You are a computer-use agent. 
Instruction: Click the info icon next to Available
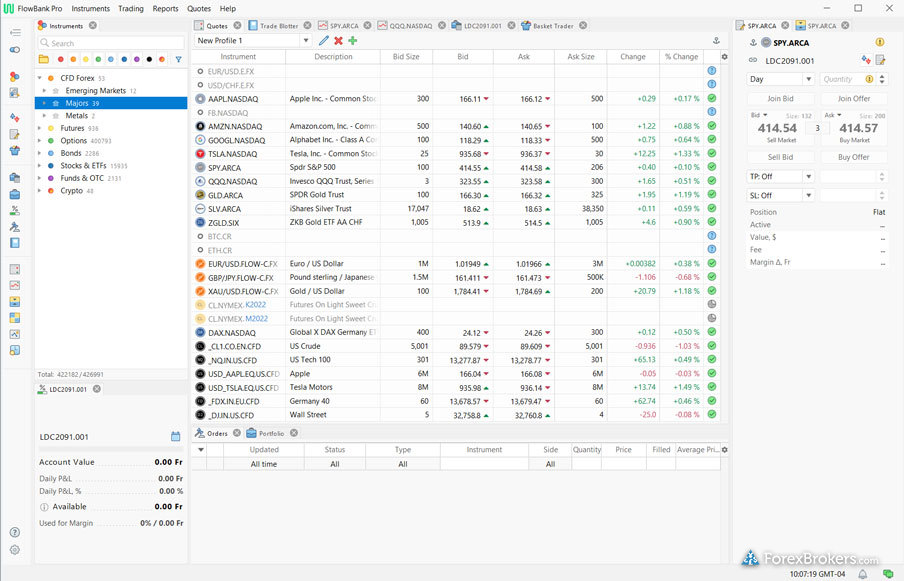tap(44, 507)
